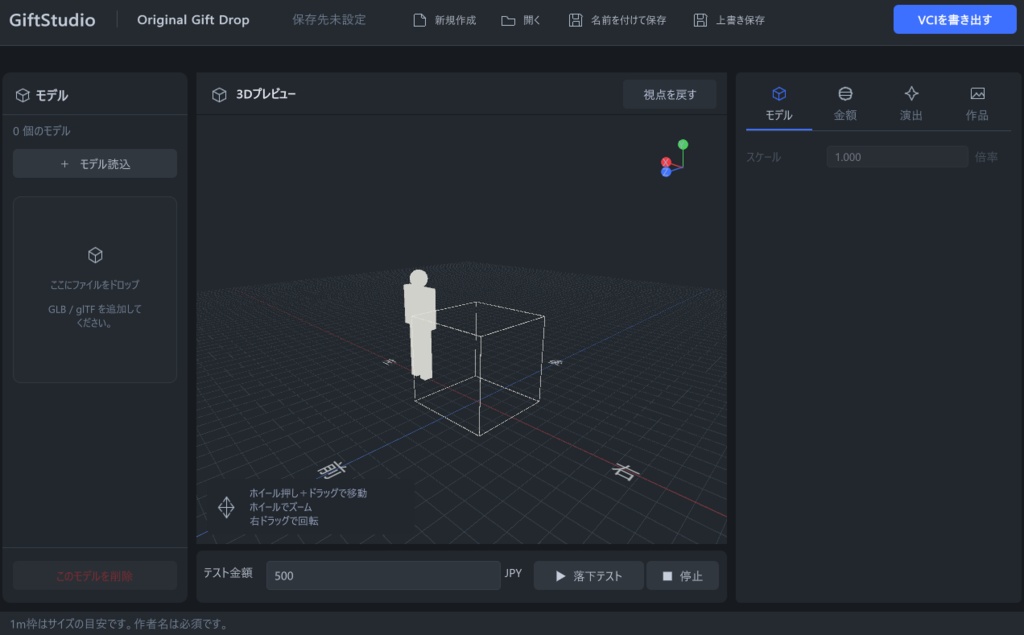Click the red X axis gizmo handle
The height and width of the screenshot is (635, 1024).
point(666,162)
